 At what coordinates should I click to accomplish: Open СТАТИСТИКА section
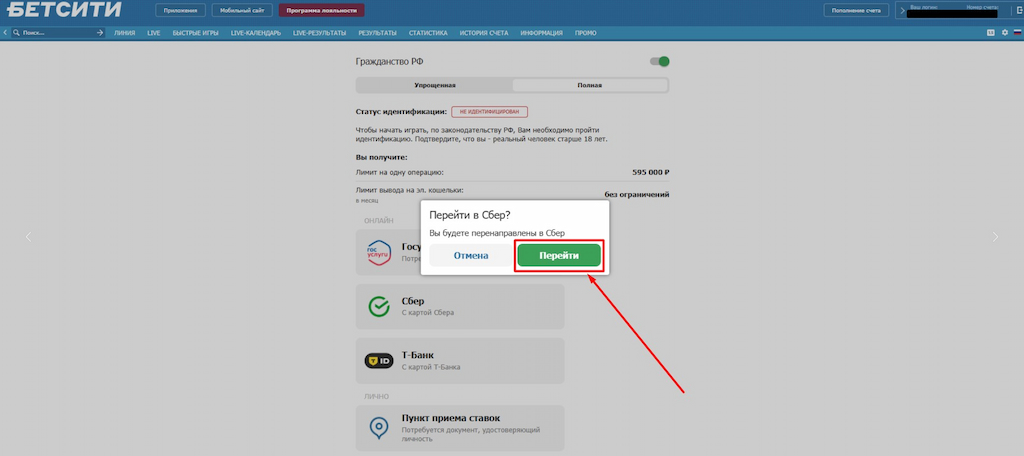pyautogui.click(x=428, y=33)
